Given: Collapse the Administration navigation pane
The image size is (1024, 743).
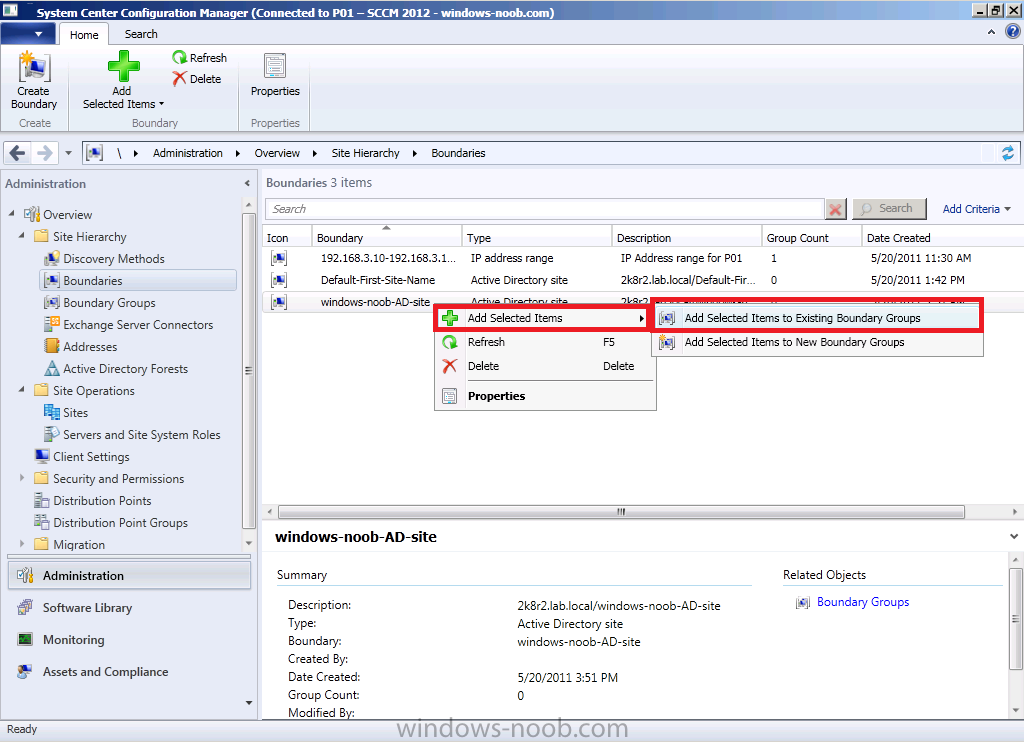Looking at the screenshot, I should point(247,184).
